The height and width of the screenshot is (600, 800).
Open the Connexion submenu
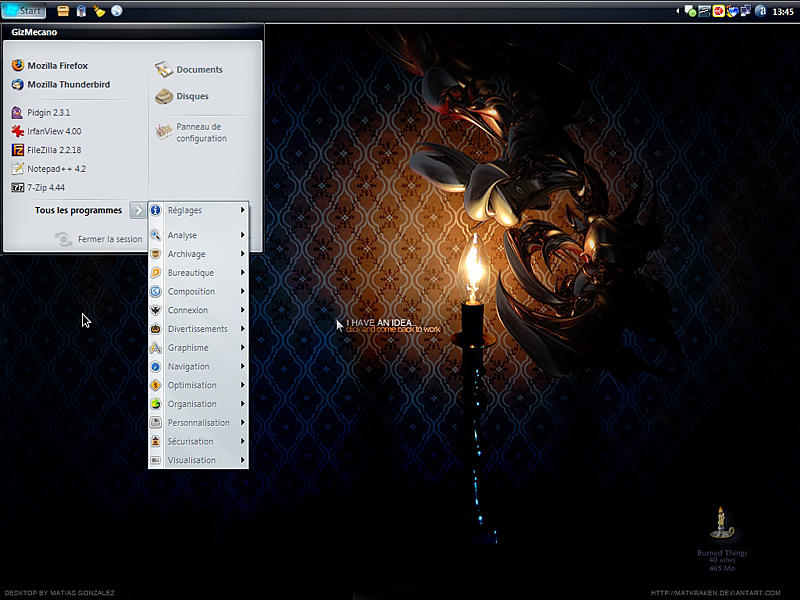[198, 310]
